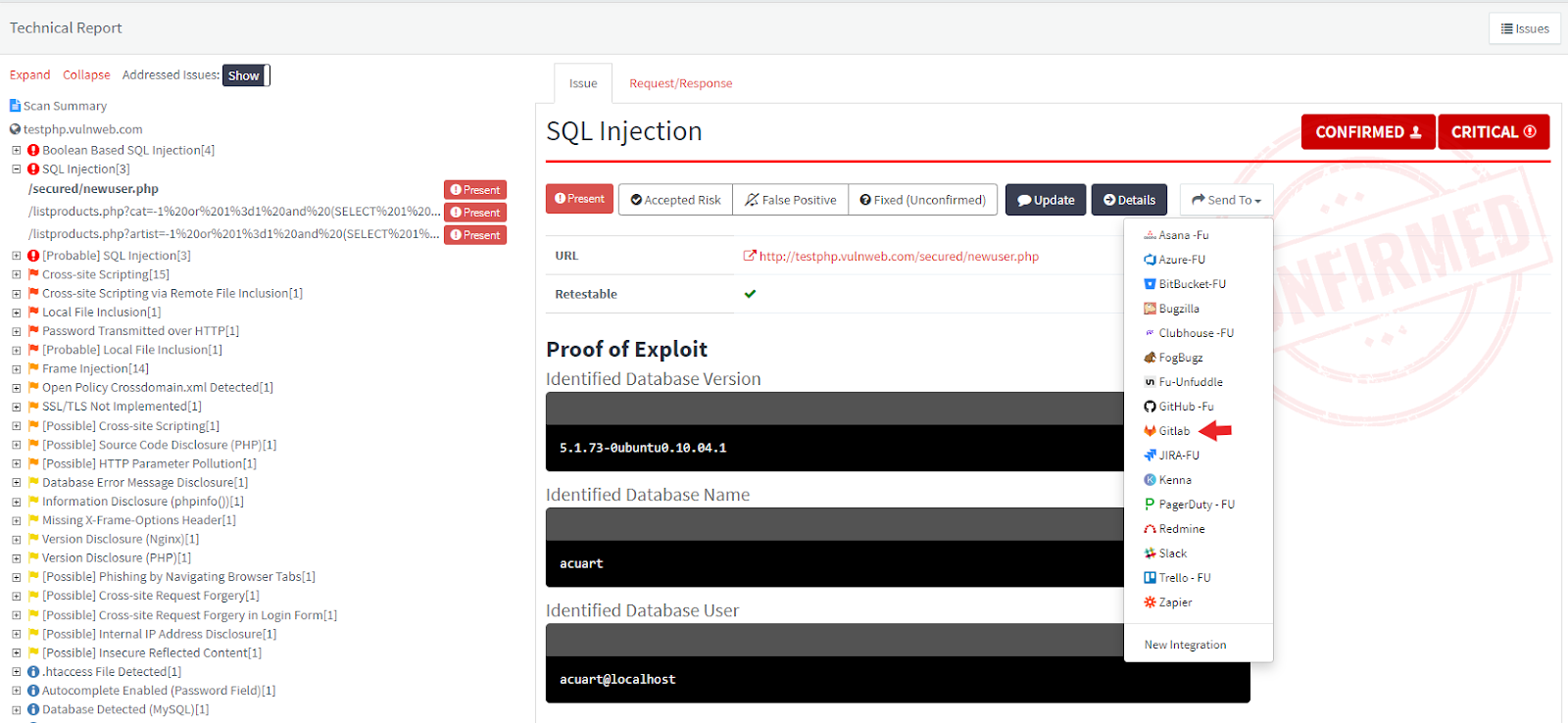Click the Trello - FU icon
The width and height of the screenshot is (1568, 723).
click(1150, 578)
